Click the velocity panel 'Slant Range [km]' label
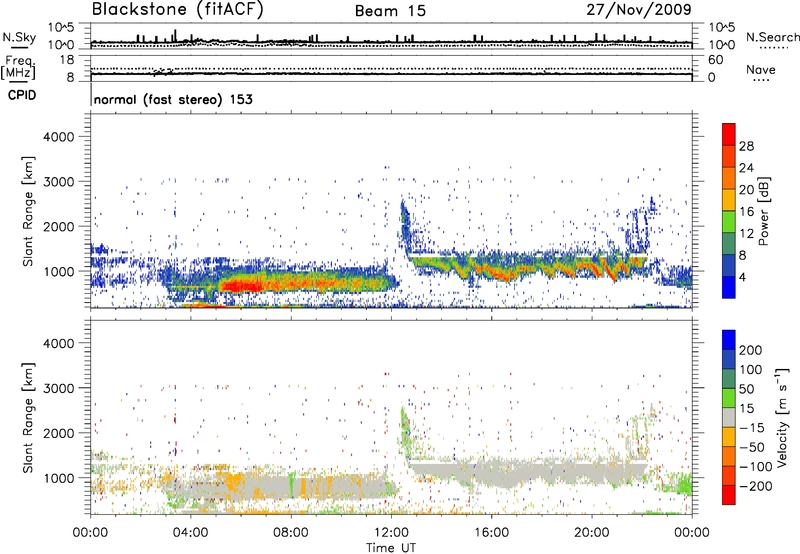The image size is (800, 554). (28, 417)
